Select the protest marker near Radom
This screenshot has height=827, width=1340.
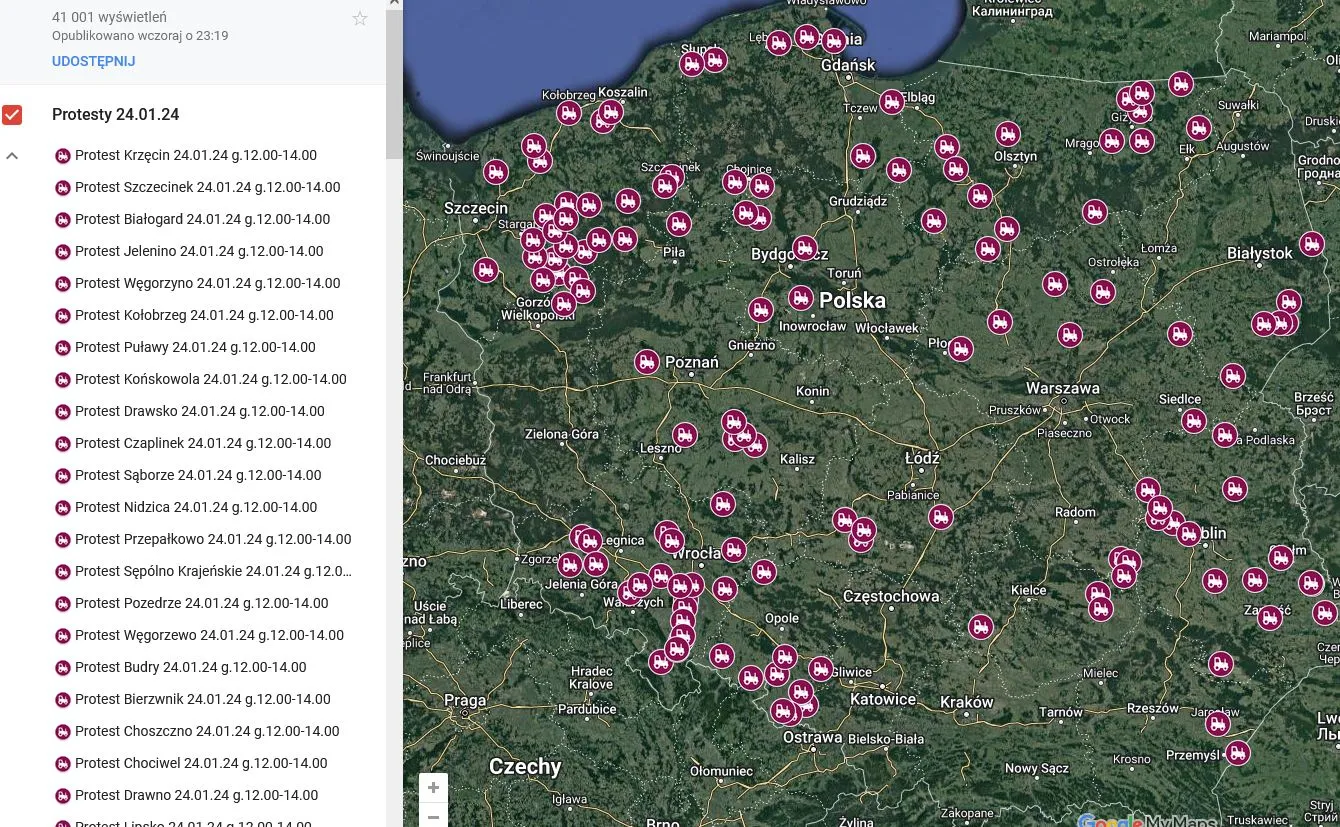pyautogui.click(x=1147, y=489)
